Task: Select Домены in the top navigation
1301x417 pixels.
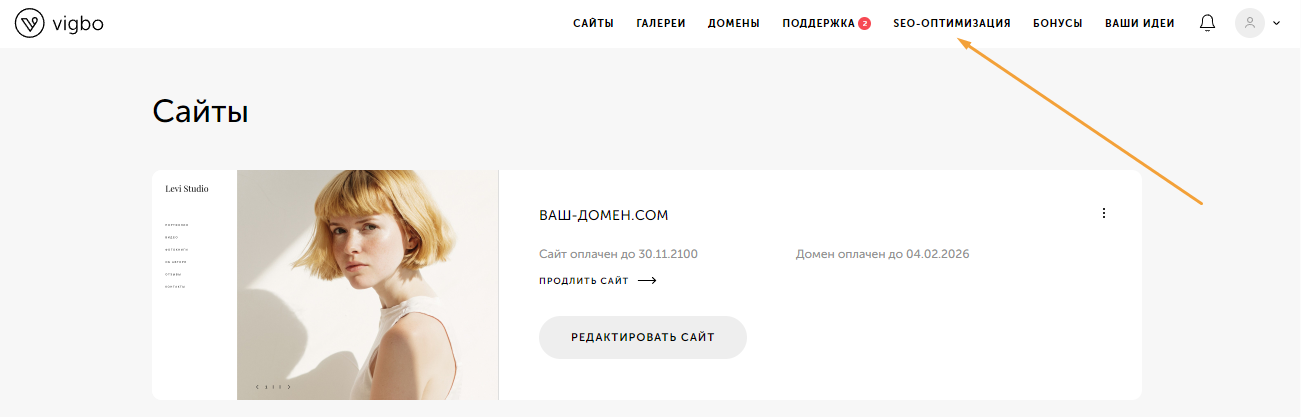Action: (x=734, y=23)
